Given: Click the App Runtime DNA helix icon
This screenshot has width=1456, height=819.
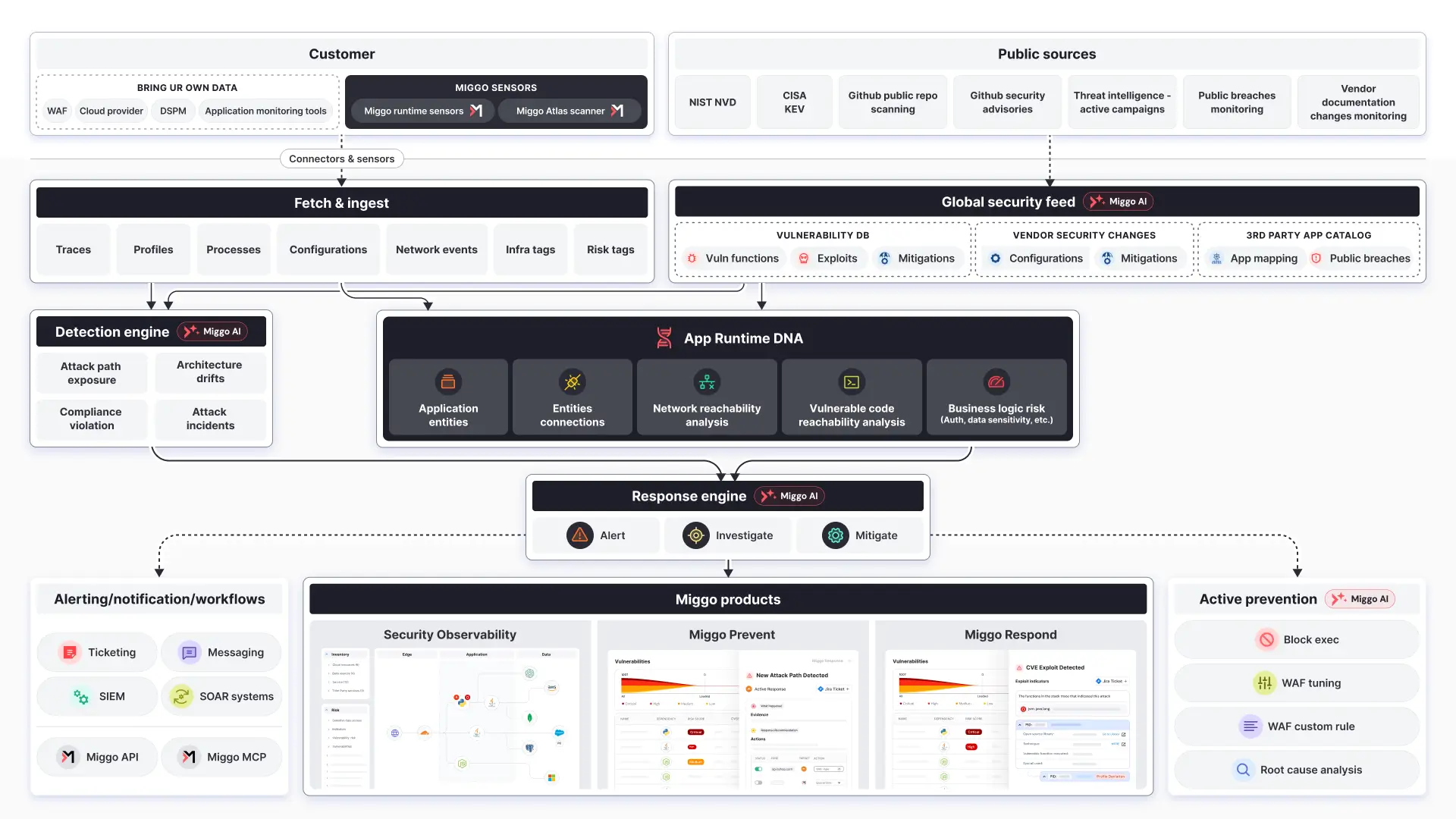Looking at the screenshot, I should point(664,337).
